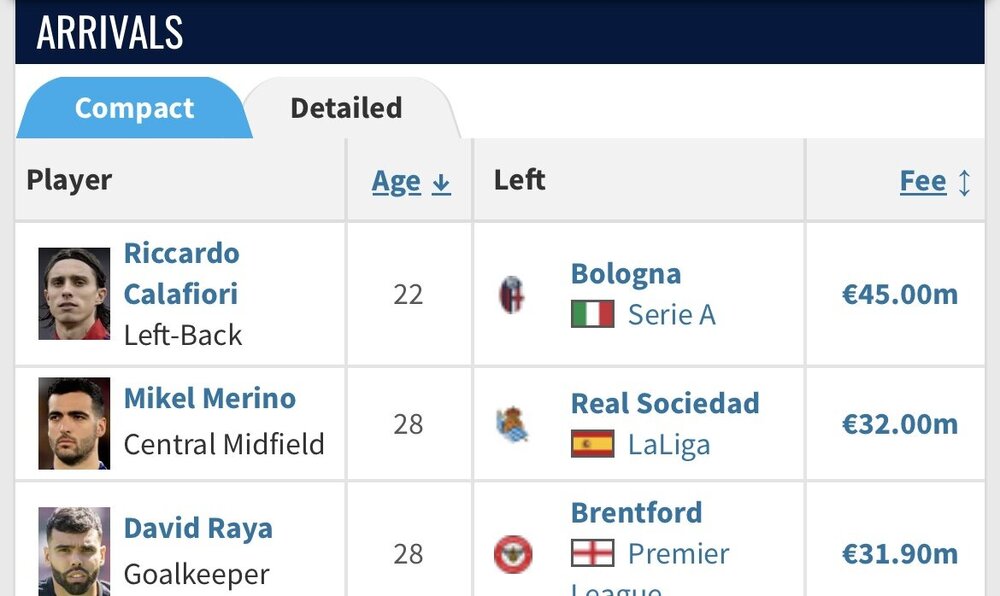Open David Raya's portrait photo
Image resolution: width=1000 pixels, height=596 pixels.
pos(74,552)
